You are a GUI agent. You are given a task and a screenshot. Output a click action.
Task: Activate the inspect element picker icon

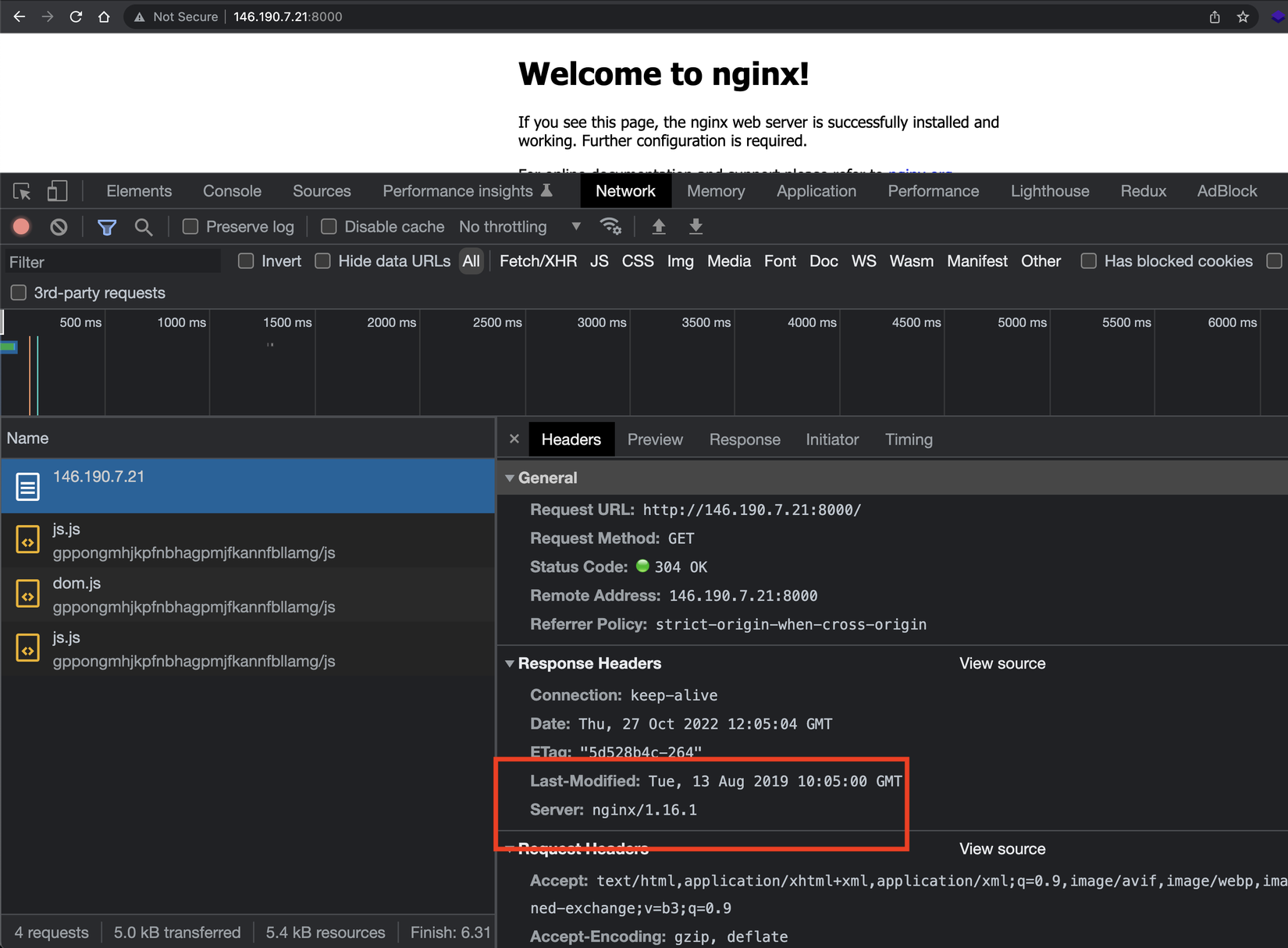pyautogui.click(x=22, y=191)
